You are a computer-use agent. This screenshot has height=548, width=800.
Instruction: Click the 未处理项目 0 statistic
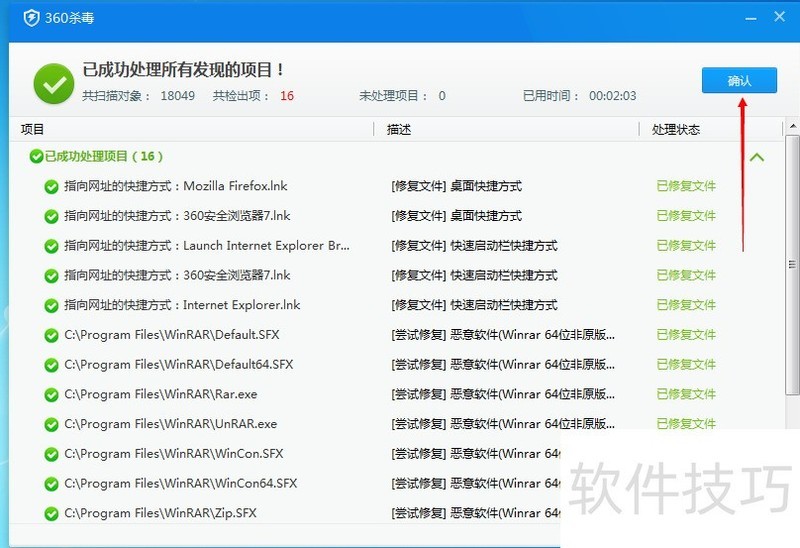[402, 96]
